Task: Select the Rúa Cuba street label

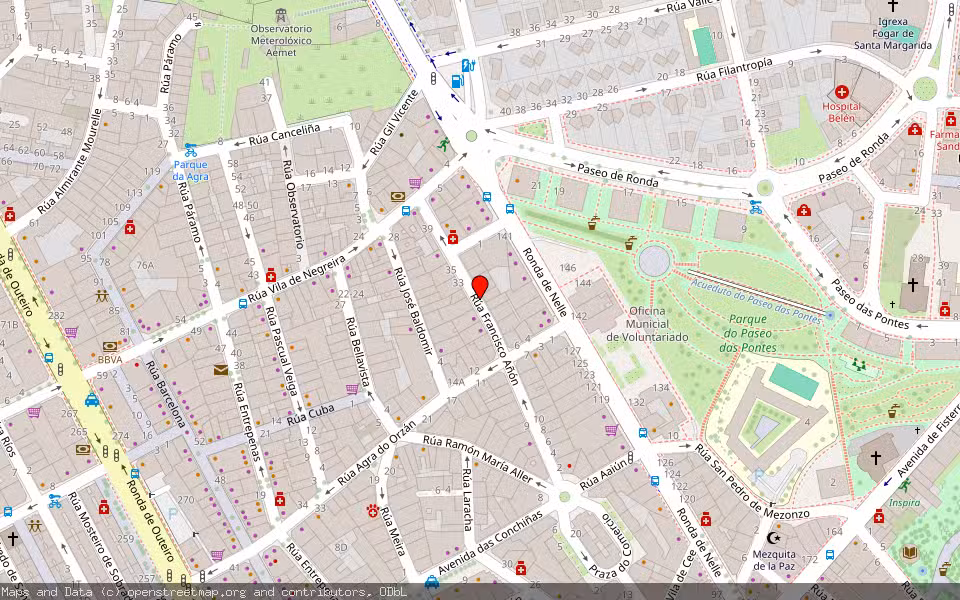Action: (x=311, y=415)
